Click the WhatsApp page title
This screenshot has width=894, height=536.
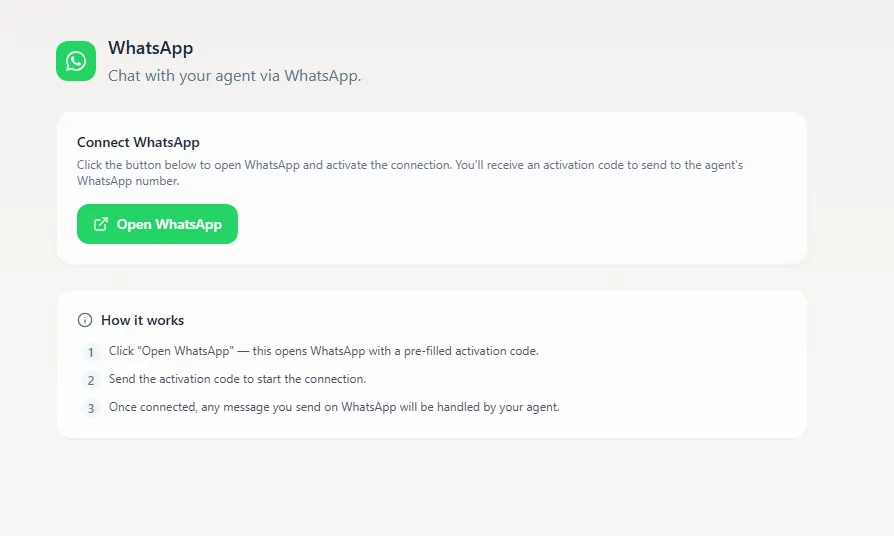click(x=150, y=48)
